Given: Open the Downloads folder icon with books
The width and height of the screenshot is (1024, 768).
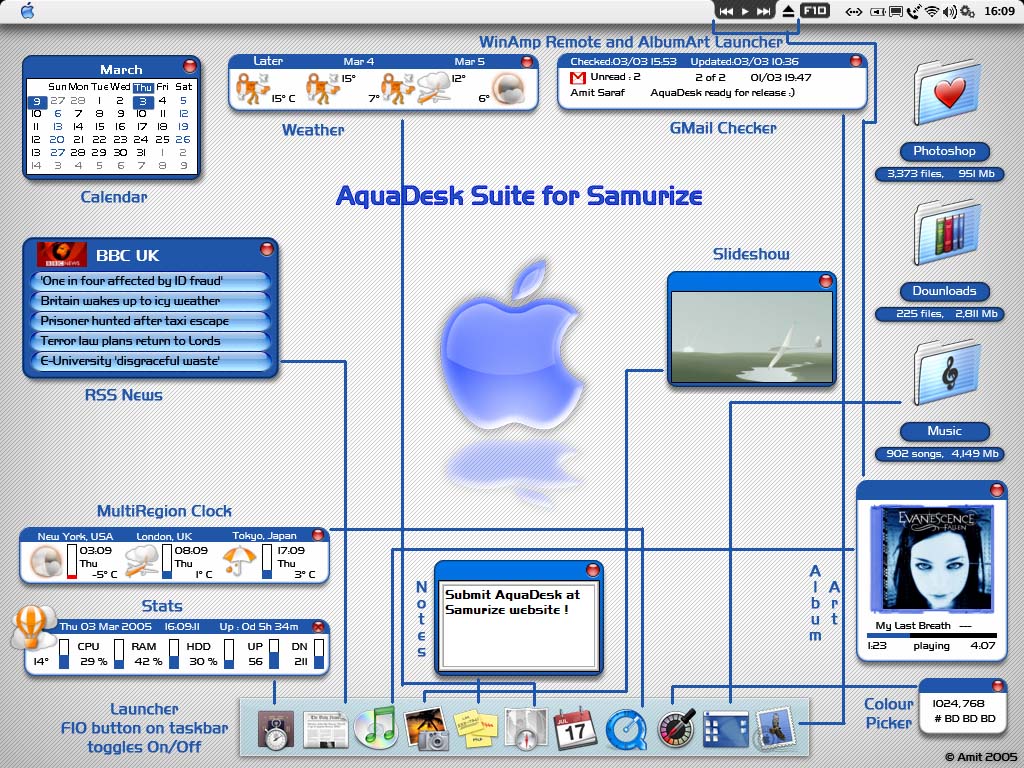Looking at the screenshot, I should pos(948,233).
